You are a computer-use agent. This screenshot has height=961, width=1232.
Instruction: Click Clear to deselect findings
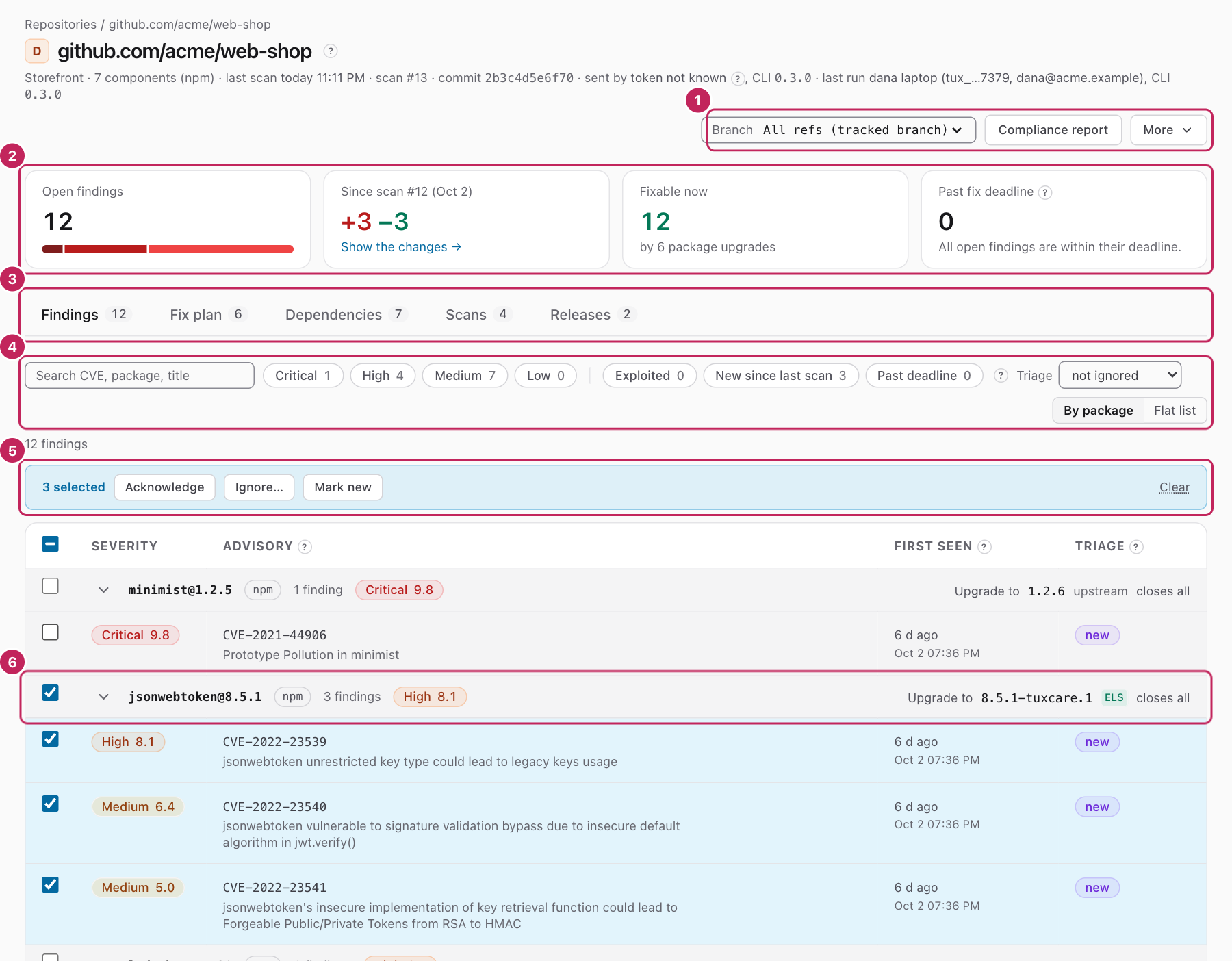click(1174, 487)
